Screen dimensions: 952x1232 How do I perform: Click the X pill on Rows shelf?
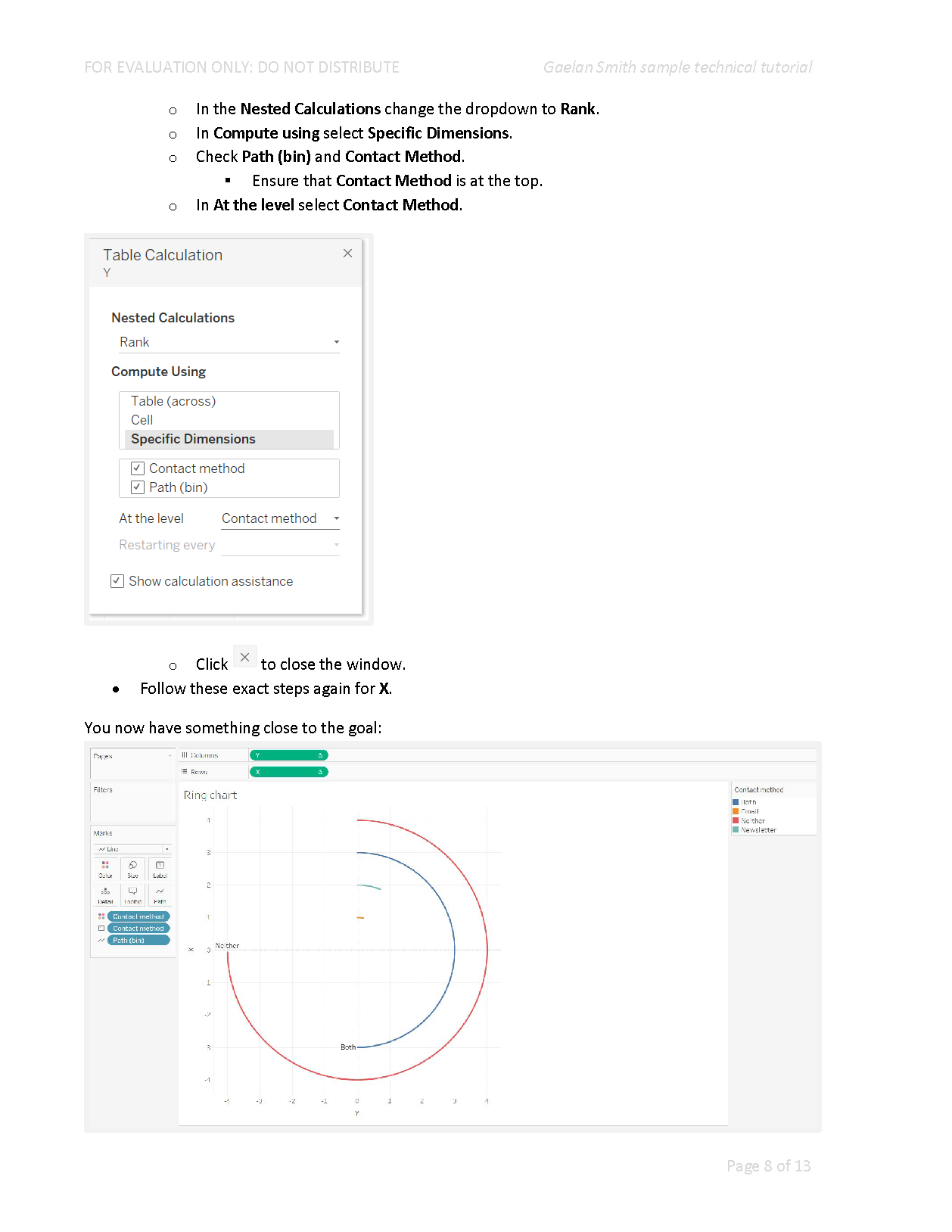[x=288, y=772]
